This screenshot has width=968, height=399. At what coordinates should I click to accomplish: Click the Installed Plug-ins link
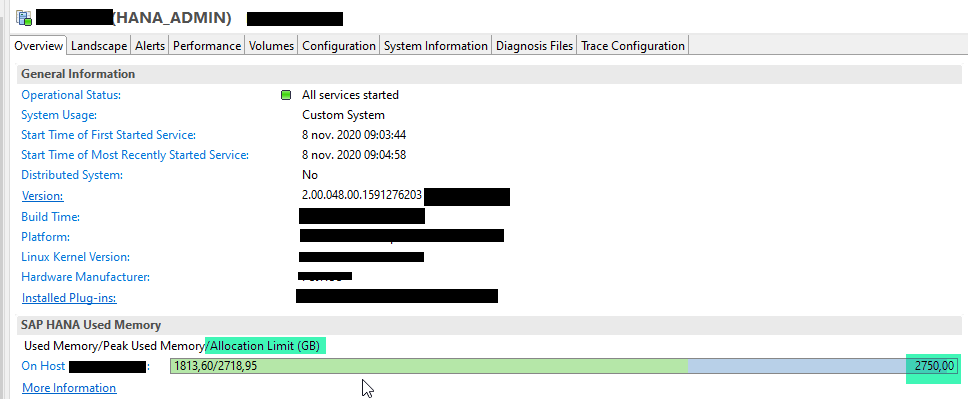pos(69,298)
